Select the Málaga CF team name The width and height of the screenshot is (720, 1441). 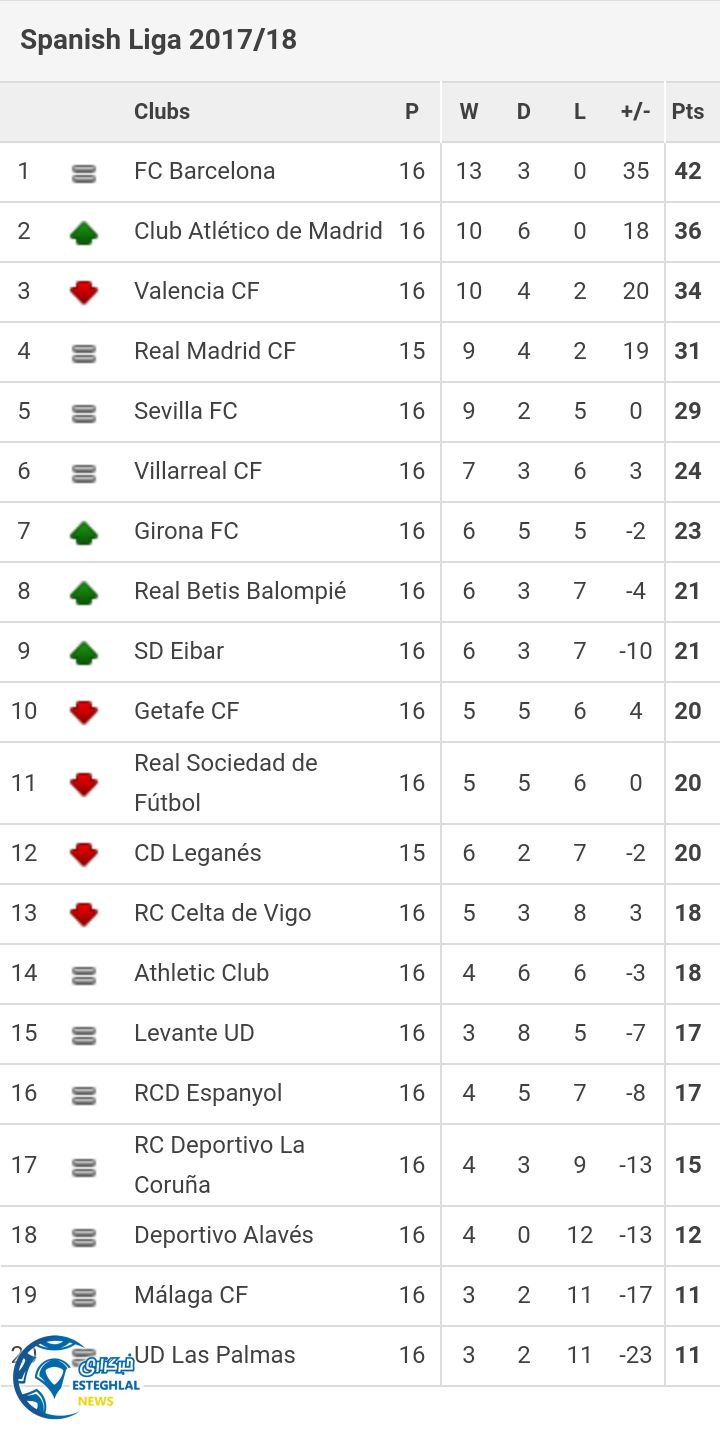[x=191, y=1295]
